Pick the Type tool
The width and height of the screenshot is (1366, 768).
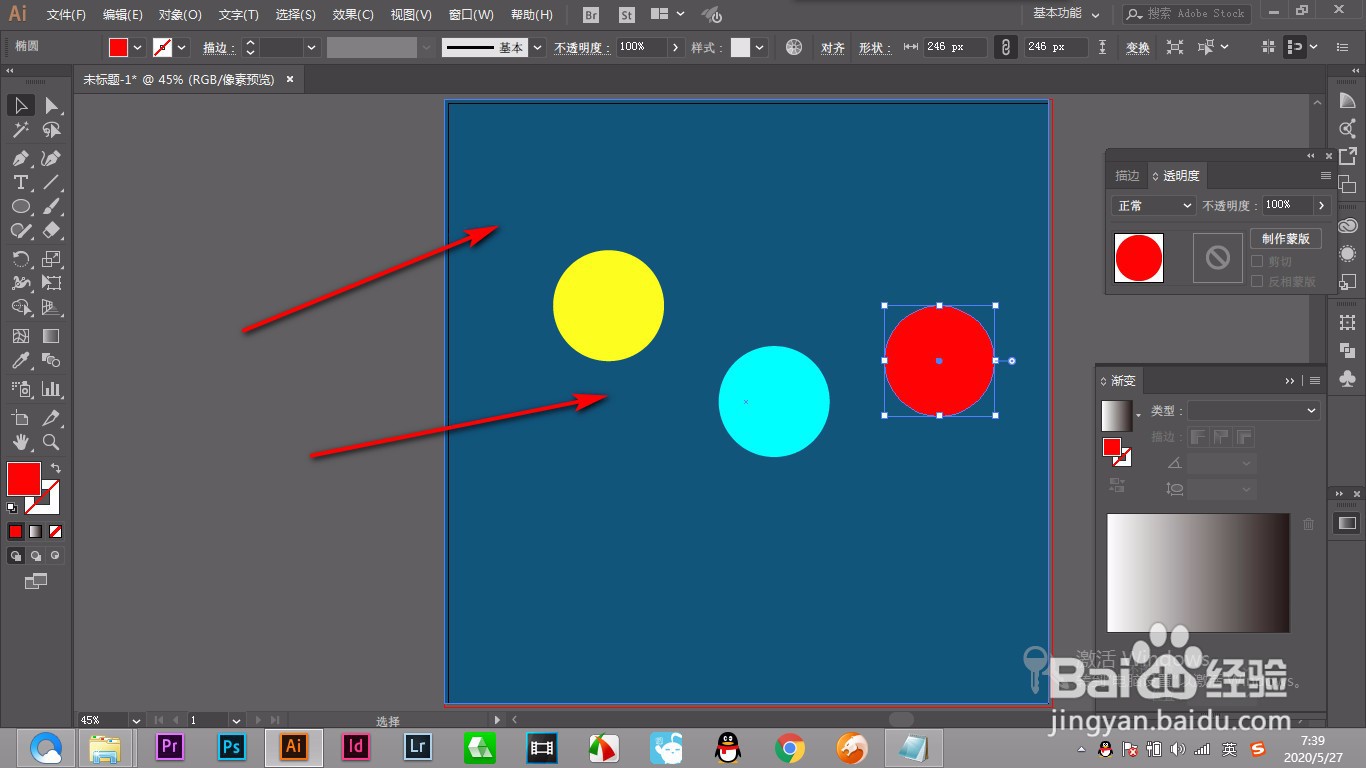tap(21, 182)
